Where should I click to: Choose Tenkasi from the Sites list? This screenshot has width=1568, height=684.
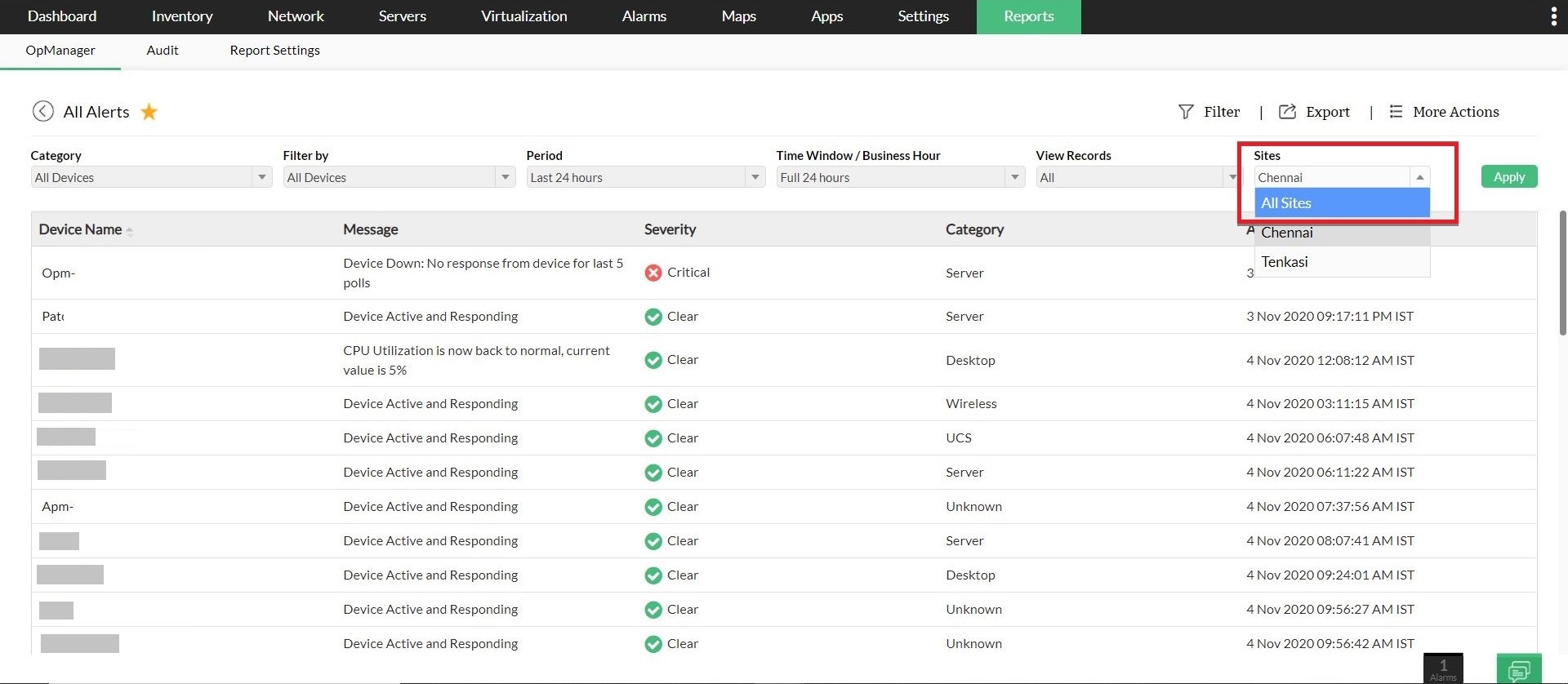tap(1285, 262)
